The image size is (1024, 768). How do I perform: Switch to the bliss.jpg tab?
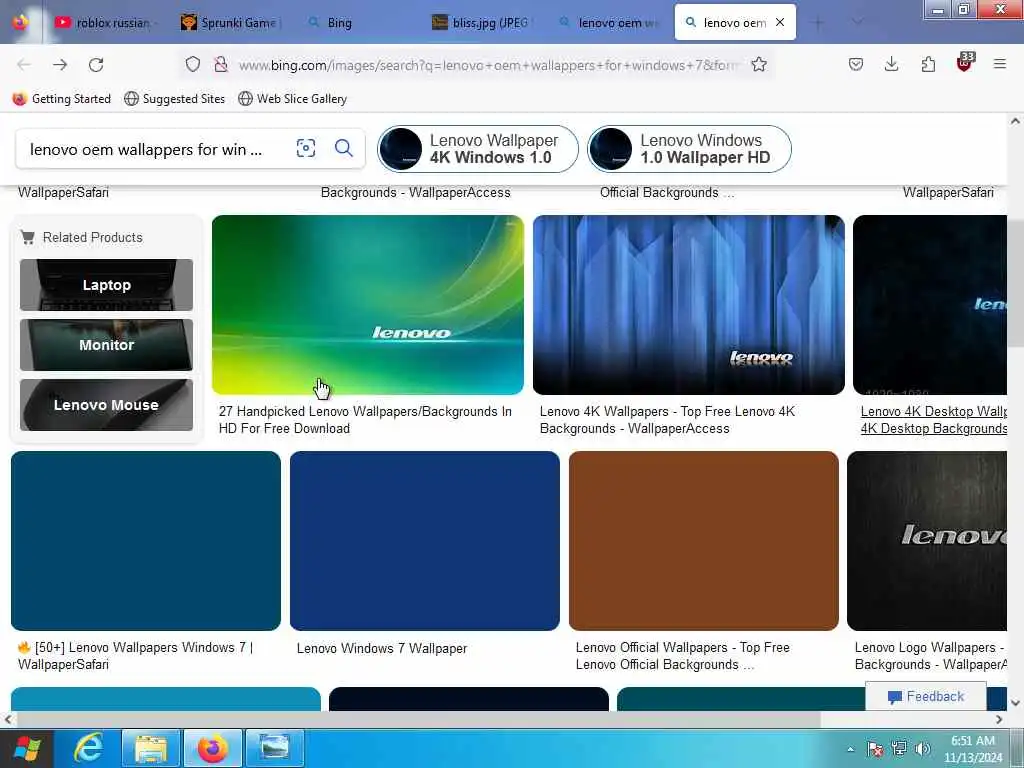[482, 23]
